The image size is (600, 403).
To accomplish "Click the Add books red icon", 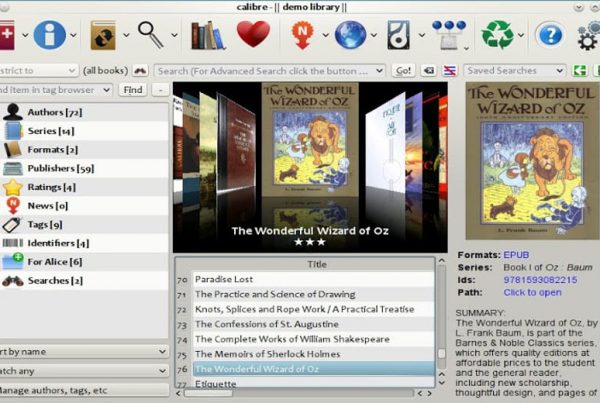I will coord(7,35).
